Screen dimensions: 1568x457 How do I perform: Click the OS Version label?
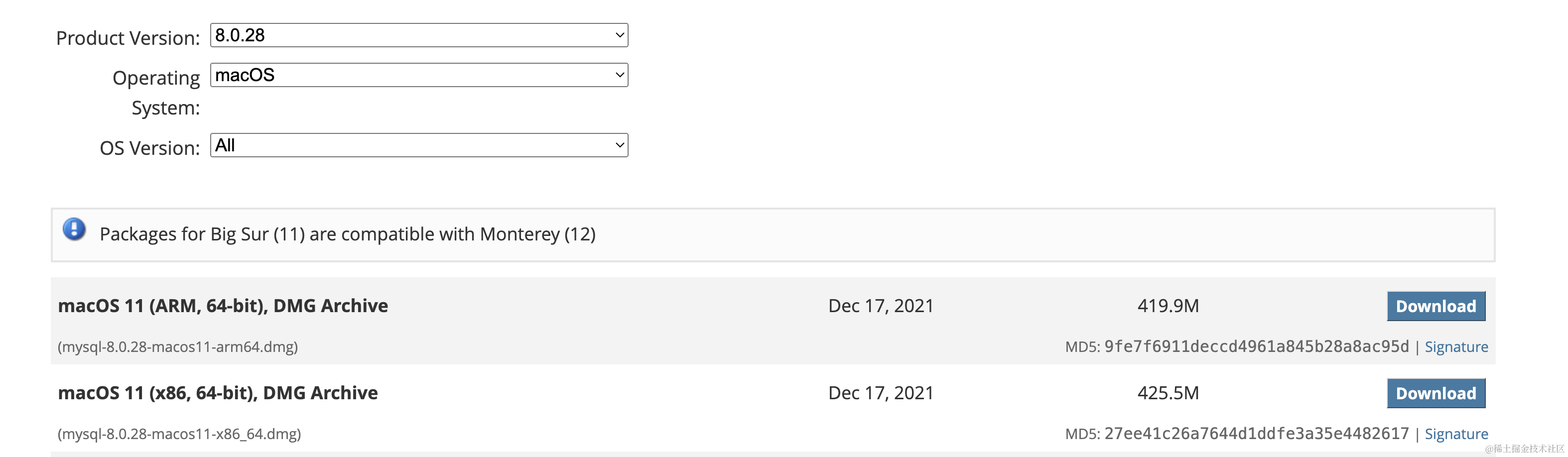(150, 148)
